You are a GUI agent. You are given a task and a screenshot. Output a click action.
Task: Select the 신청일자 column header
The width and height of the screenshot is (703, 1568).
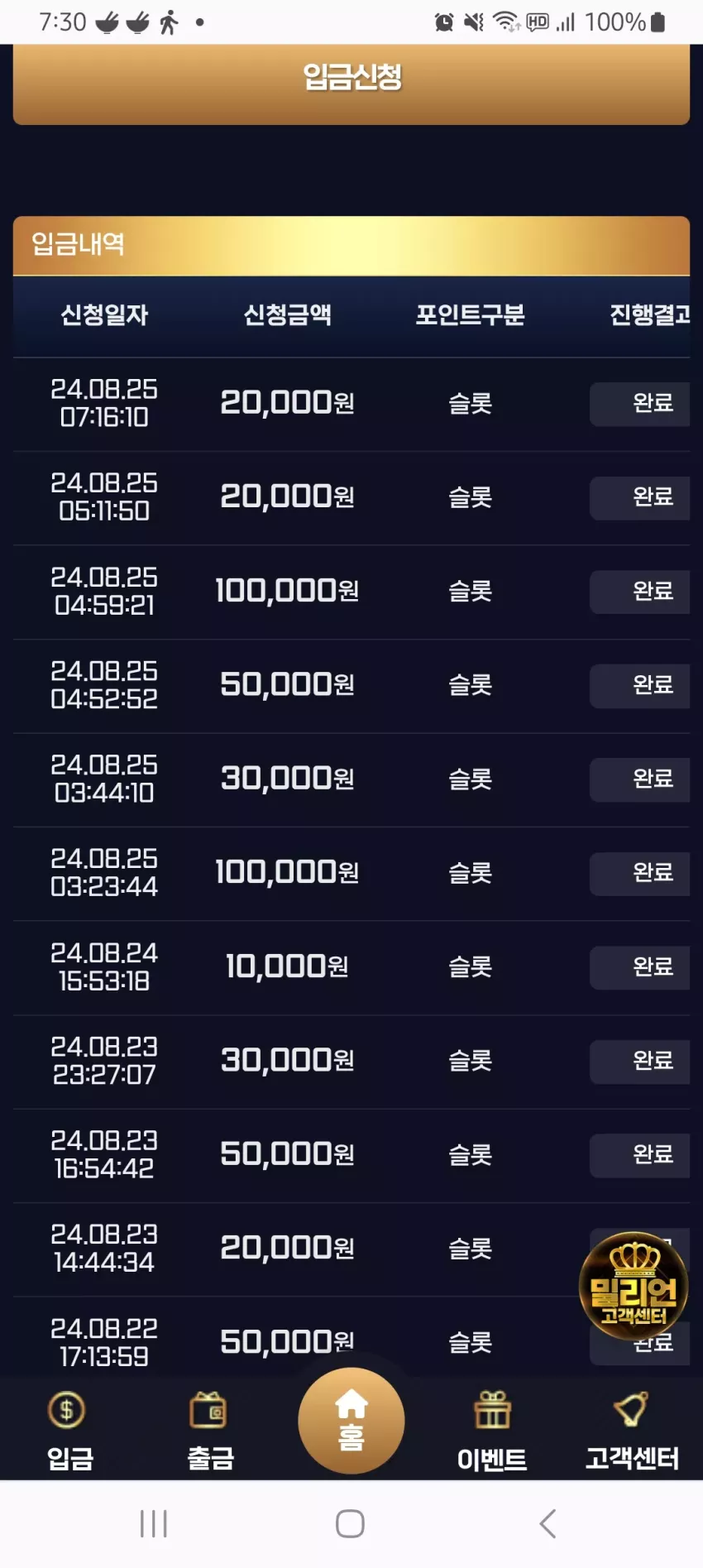104,315
